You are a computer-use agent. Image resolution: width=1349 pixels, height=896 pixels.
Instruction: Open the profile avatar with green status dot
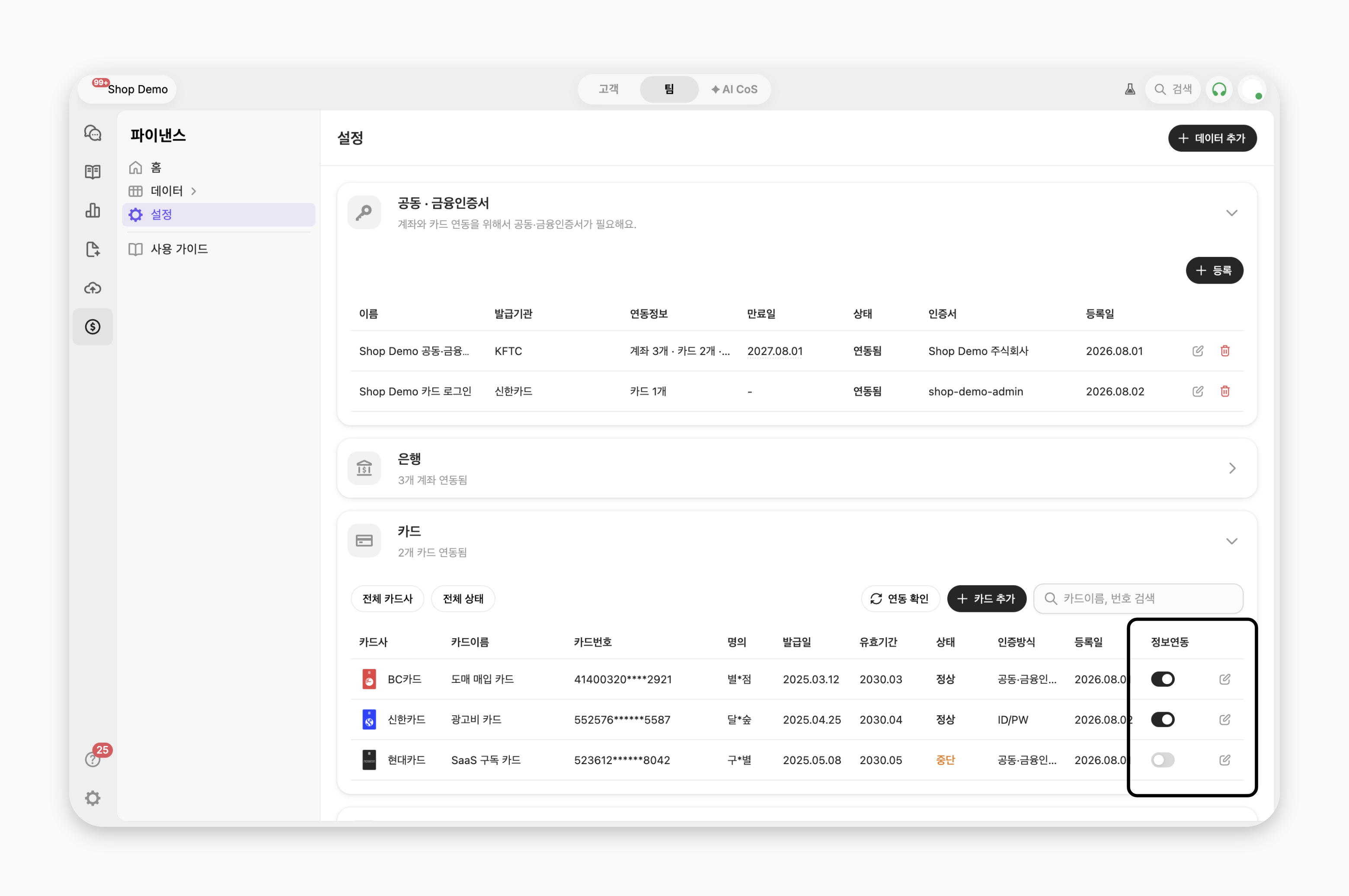[1252, 89]
